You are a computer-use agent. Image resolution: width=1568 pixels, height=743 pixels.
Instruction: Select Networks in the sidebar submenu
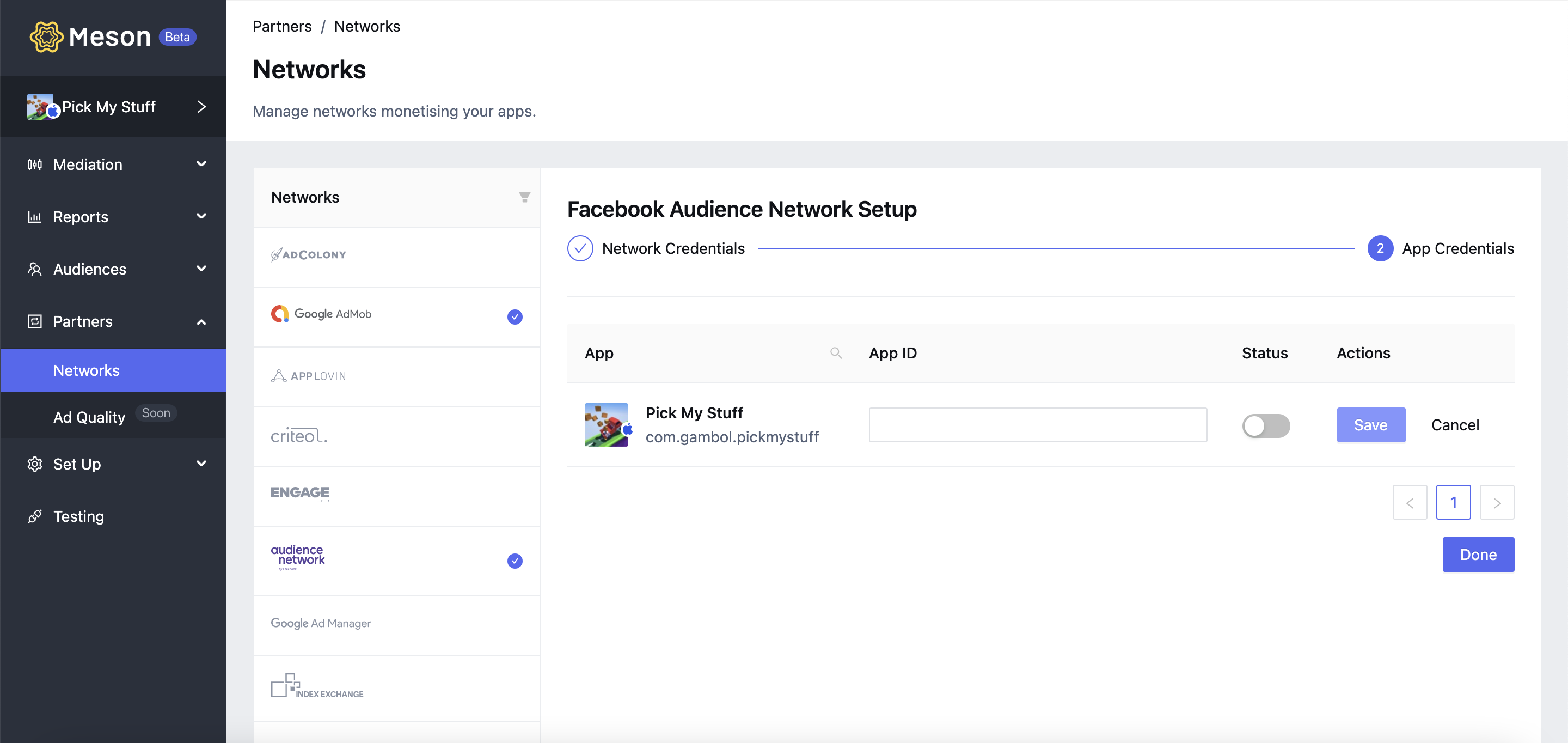click(x=114, y=370)
